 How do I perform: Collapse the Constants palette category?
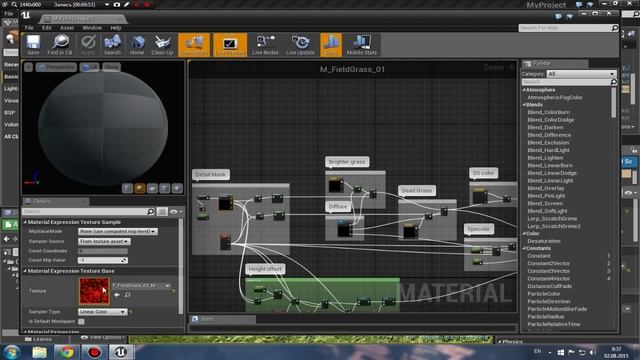(524, 249)
